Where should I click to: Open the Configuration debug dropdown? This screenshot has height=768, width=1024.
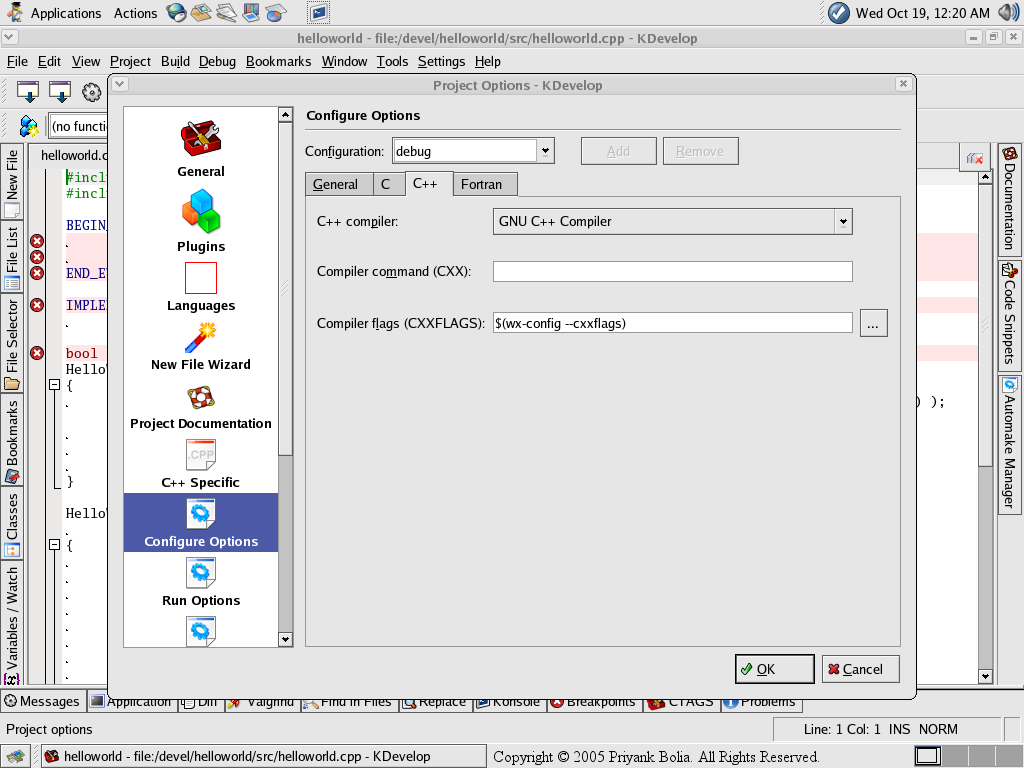[x=545, y=152]
